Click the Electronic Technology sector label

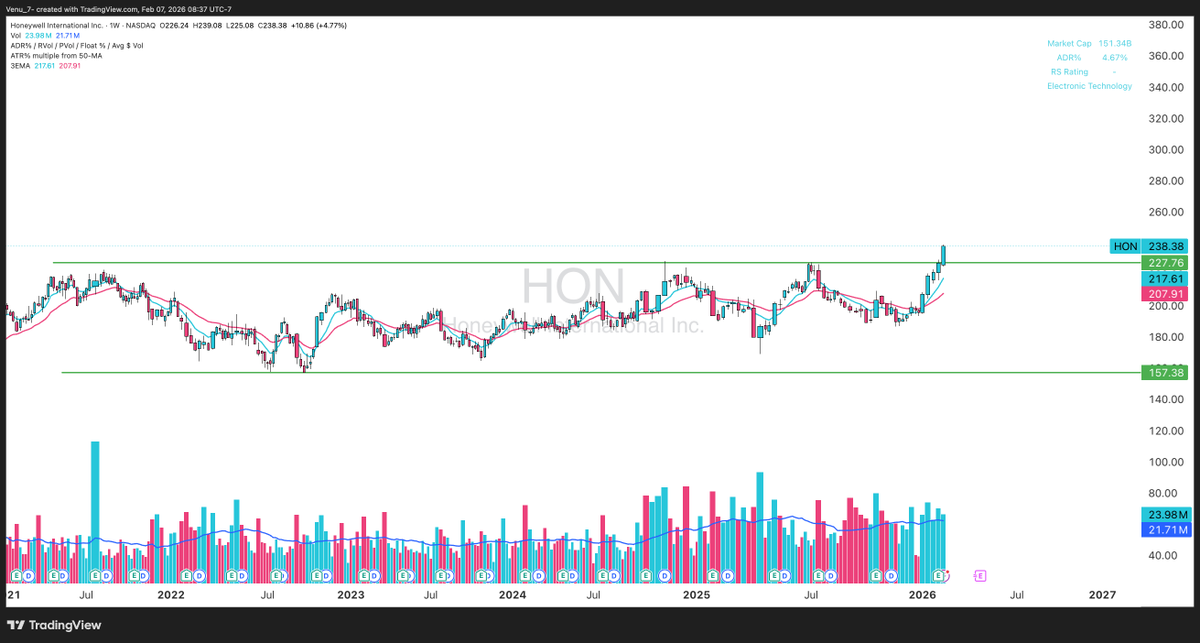[1089, 86]
